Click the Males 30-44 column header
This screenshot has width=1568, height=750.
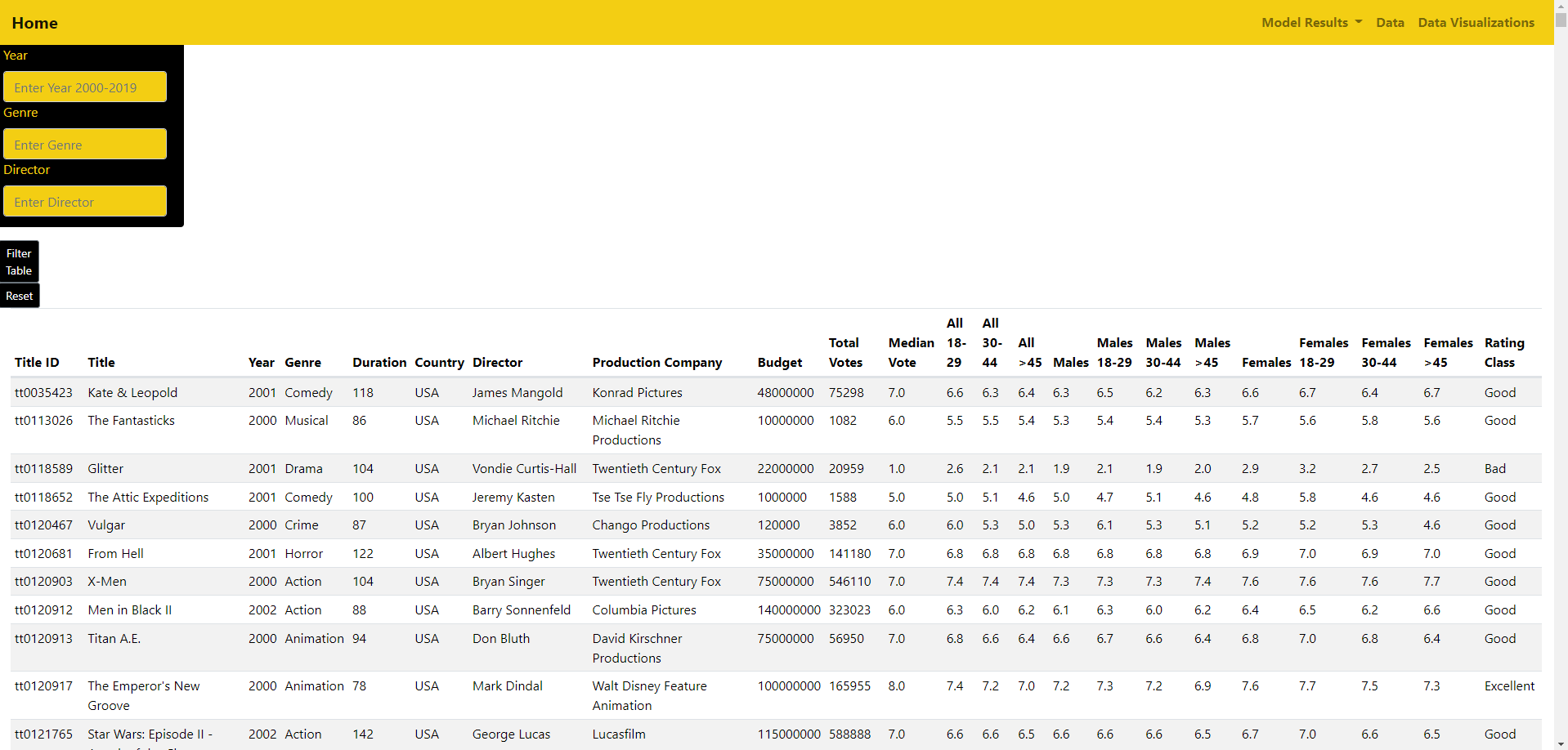(1163, 352)
